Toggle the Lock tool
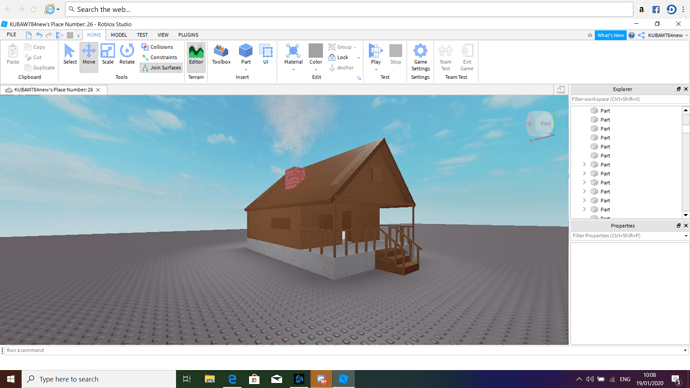The width and height of the screenshot is (690, 388). 338,57
